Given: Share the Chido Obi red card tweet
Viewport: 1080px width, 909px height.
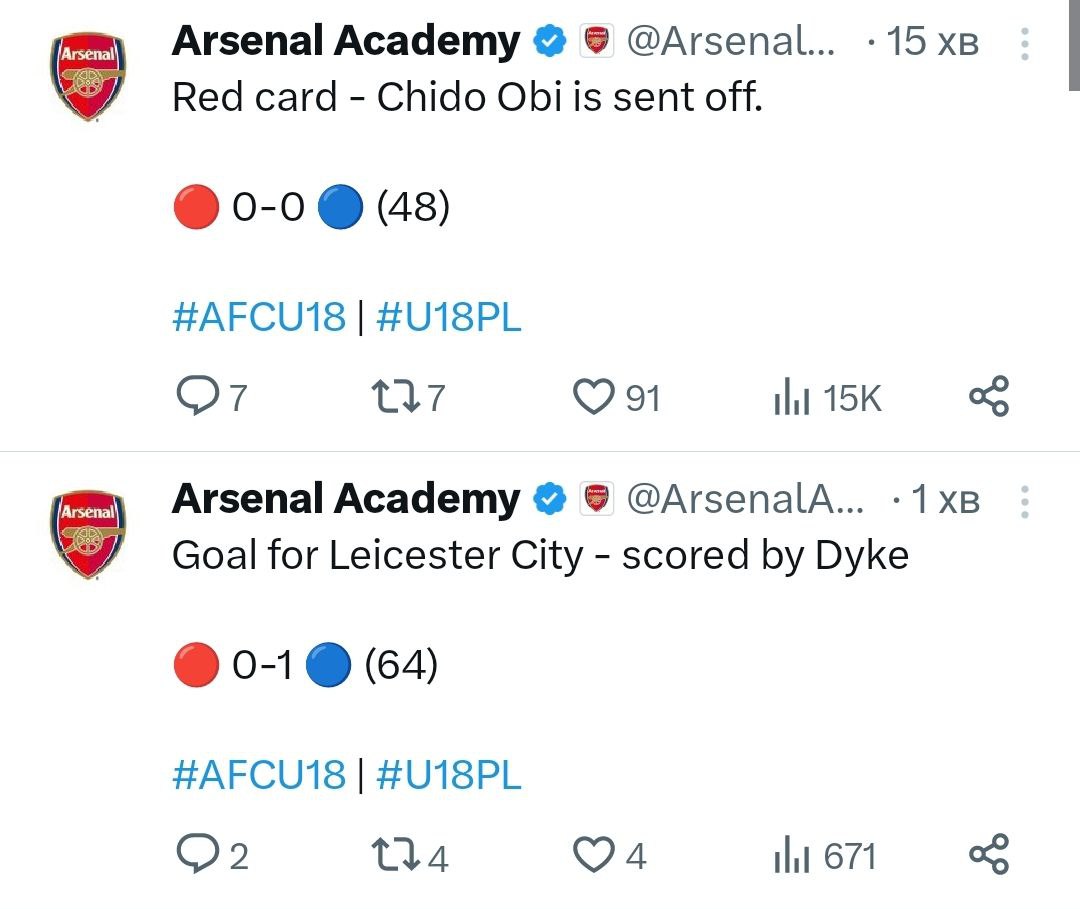Looking at the screenshot, I should coord(989,398).
